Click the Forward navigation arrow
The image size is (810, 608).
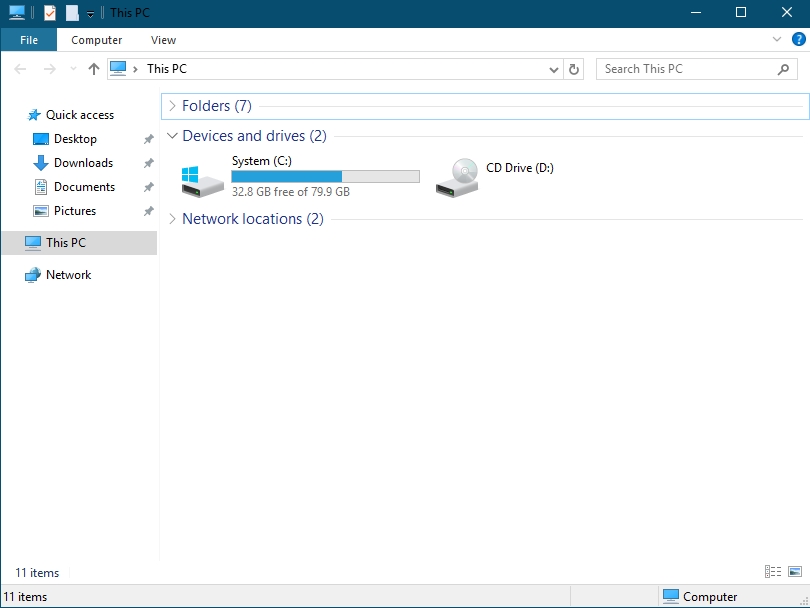[50, 69]
